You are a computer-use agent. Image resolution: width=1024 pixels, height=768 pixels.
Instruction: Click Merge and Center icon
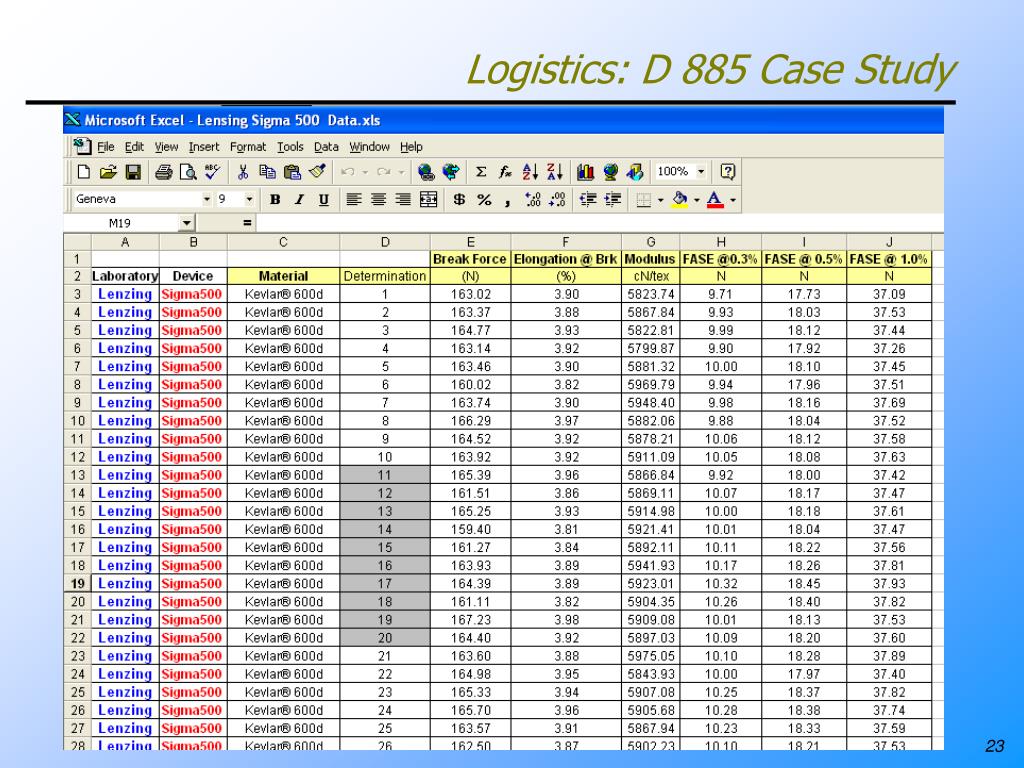coord(428,200)
